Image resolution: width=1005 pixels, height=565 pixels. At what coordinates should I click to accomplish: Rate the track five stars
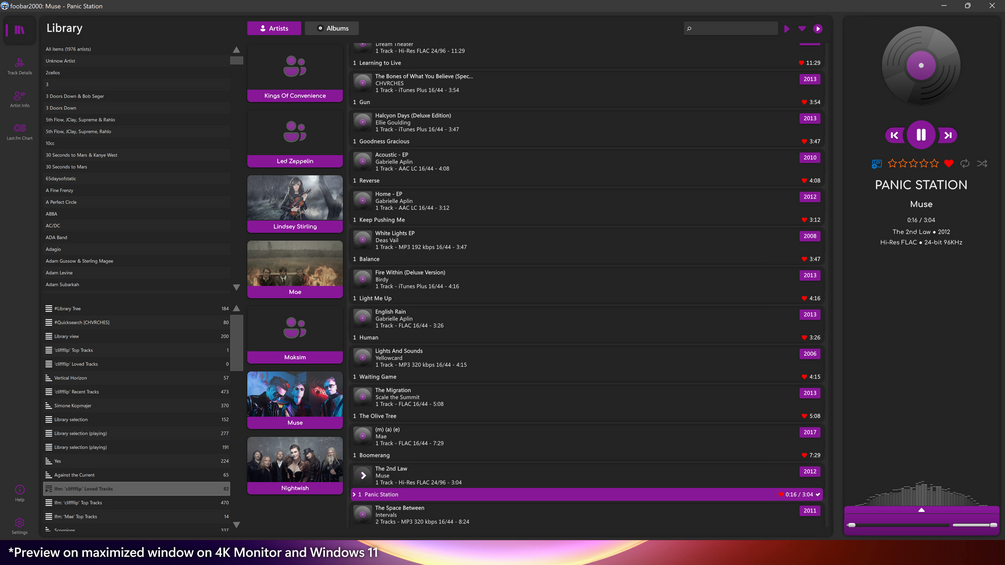[934, 163]
